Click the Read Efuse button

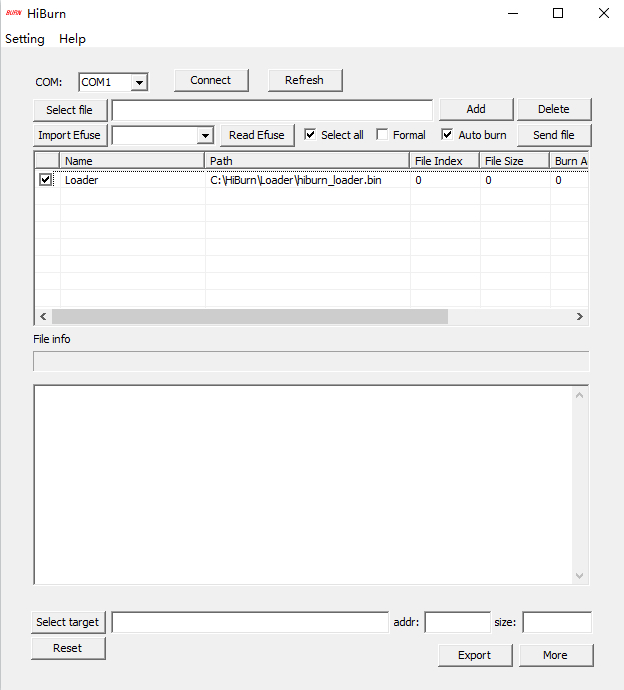257,135
